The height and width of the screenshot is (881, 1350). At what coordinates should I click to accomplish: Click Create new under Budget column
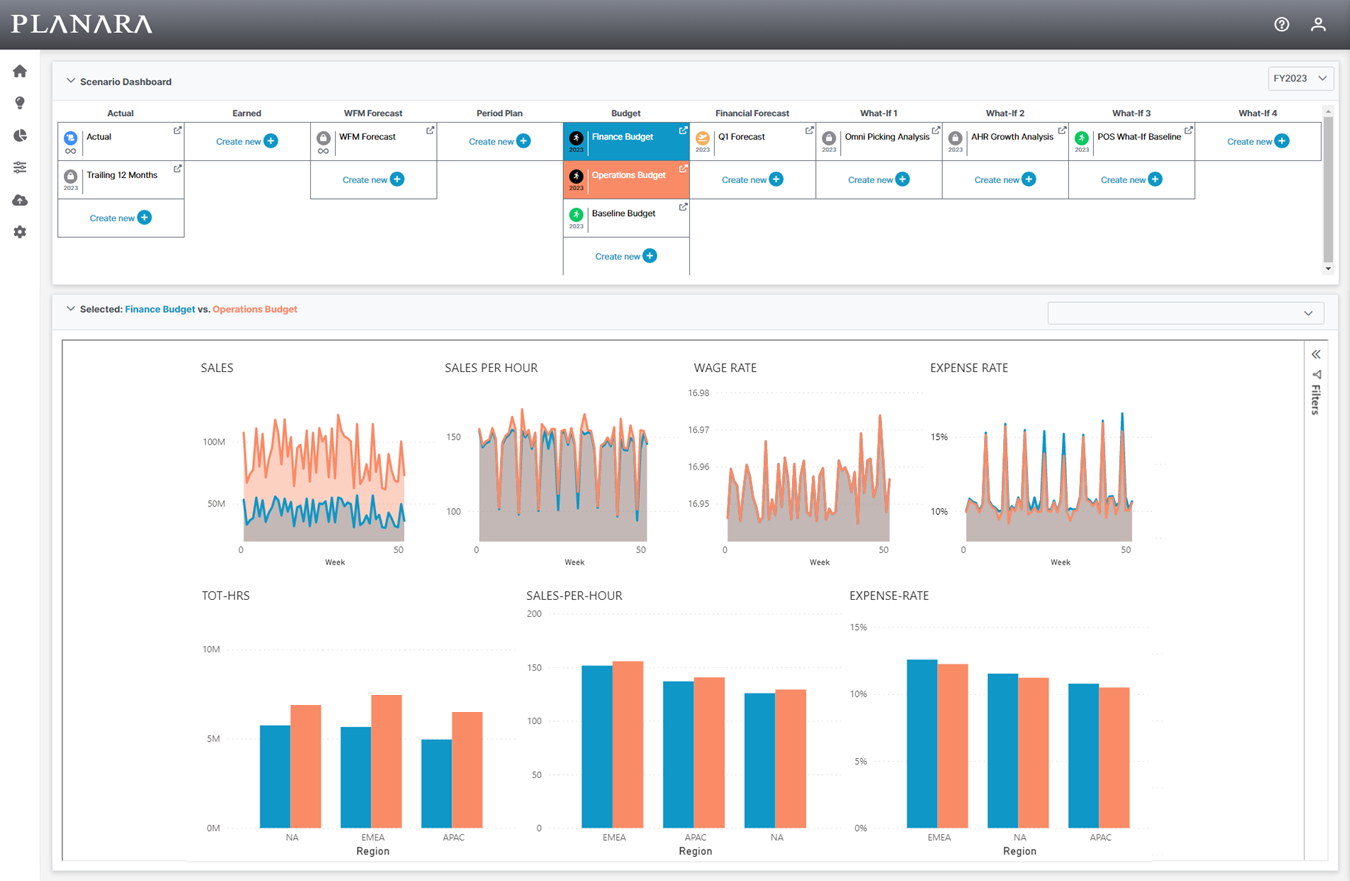[626, 256]
